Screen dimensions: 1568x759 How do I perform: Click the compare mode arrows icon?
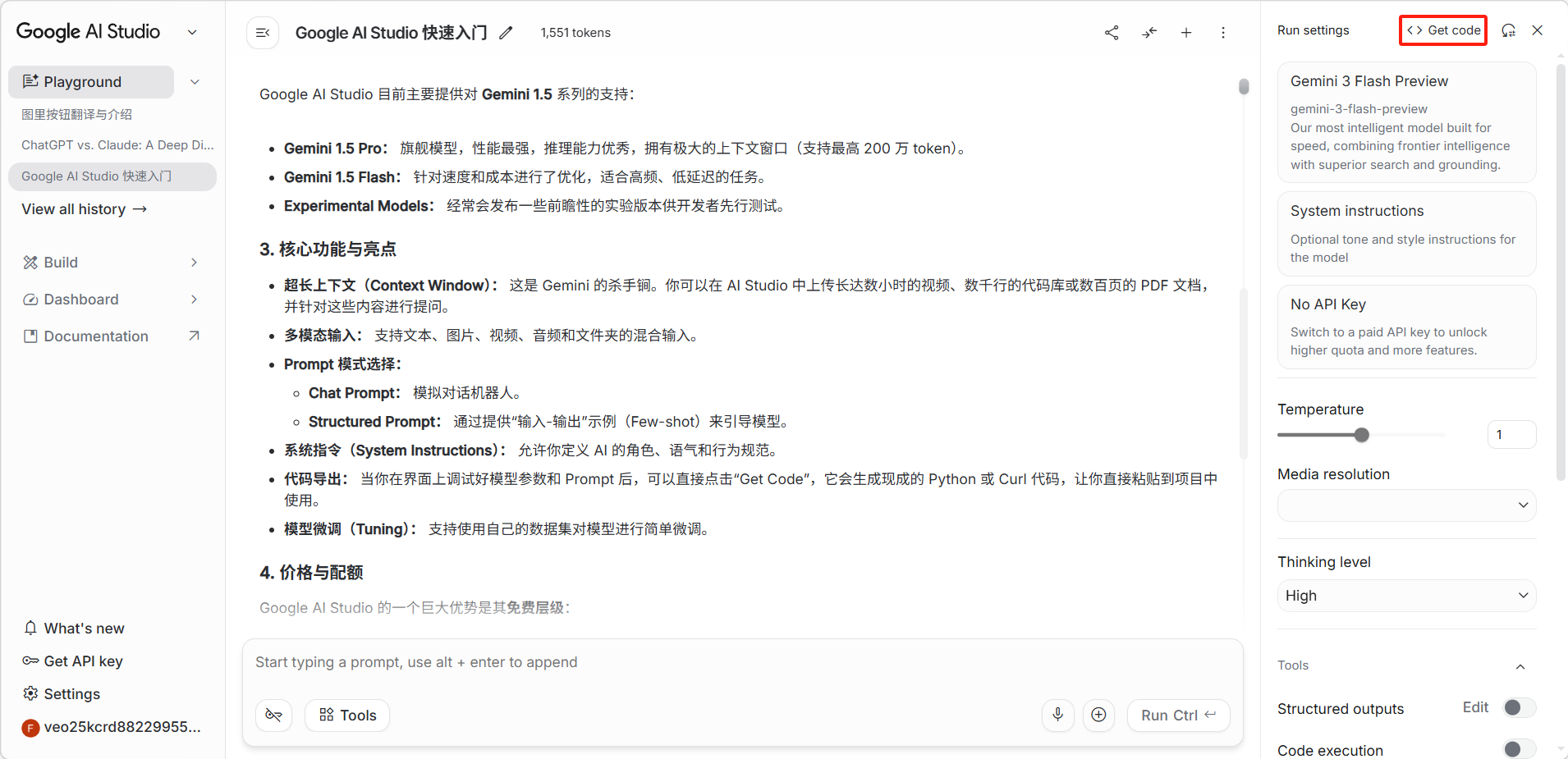1149,33
